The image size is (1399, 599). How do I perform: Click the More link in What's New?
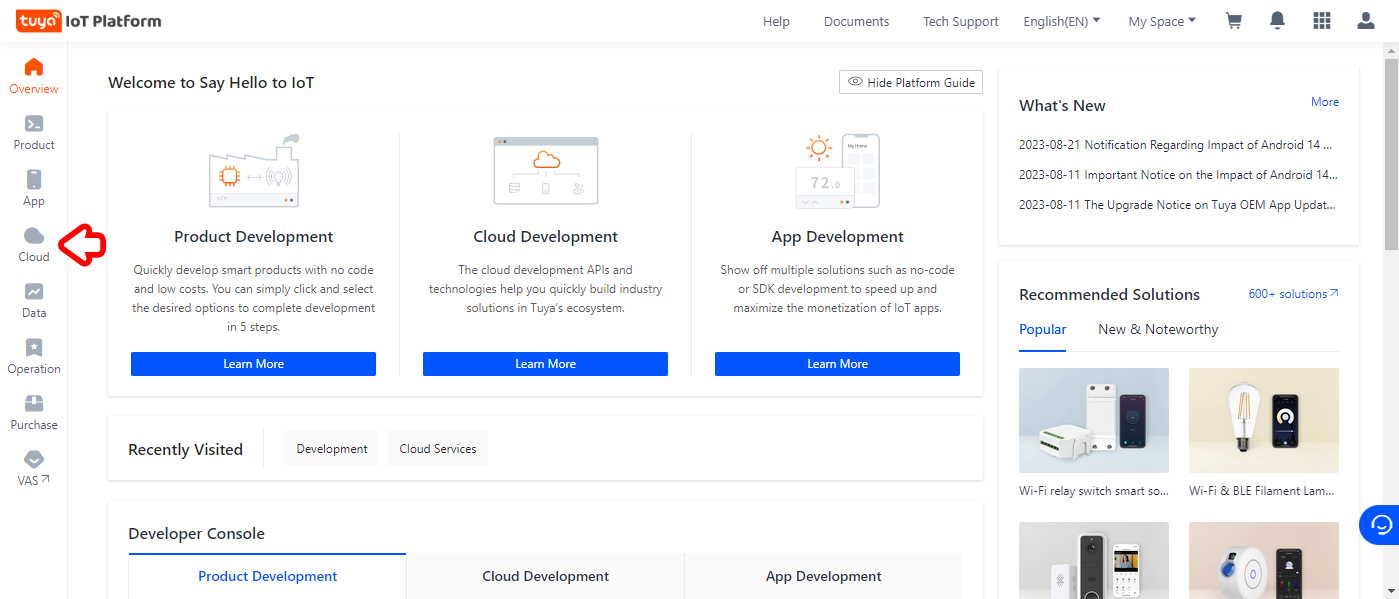[1325, 102]
